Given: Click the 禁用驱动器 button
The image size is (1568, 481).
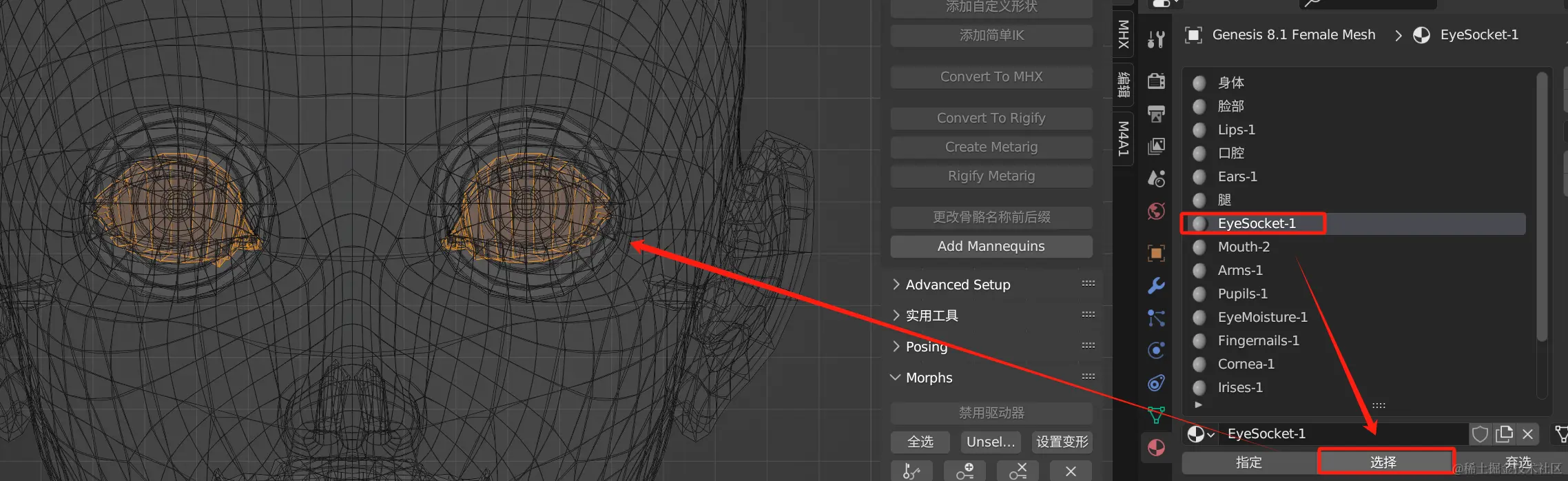Looking at the screenshot, I should click(991, 413).
